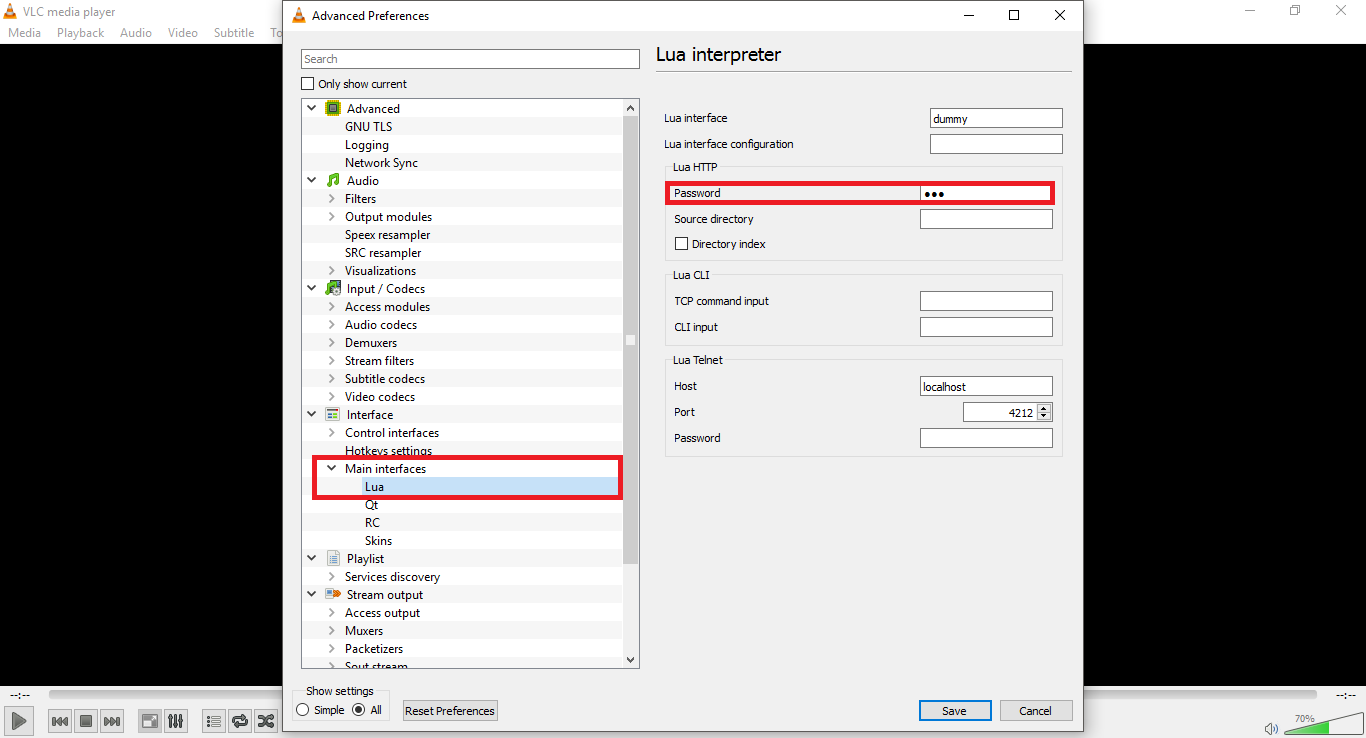Open the Video menu

click(183, 32)
